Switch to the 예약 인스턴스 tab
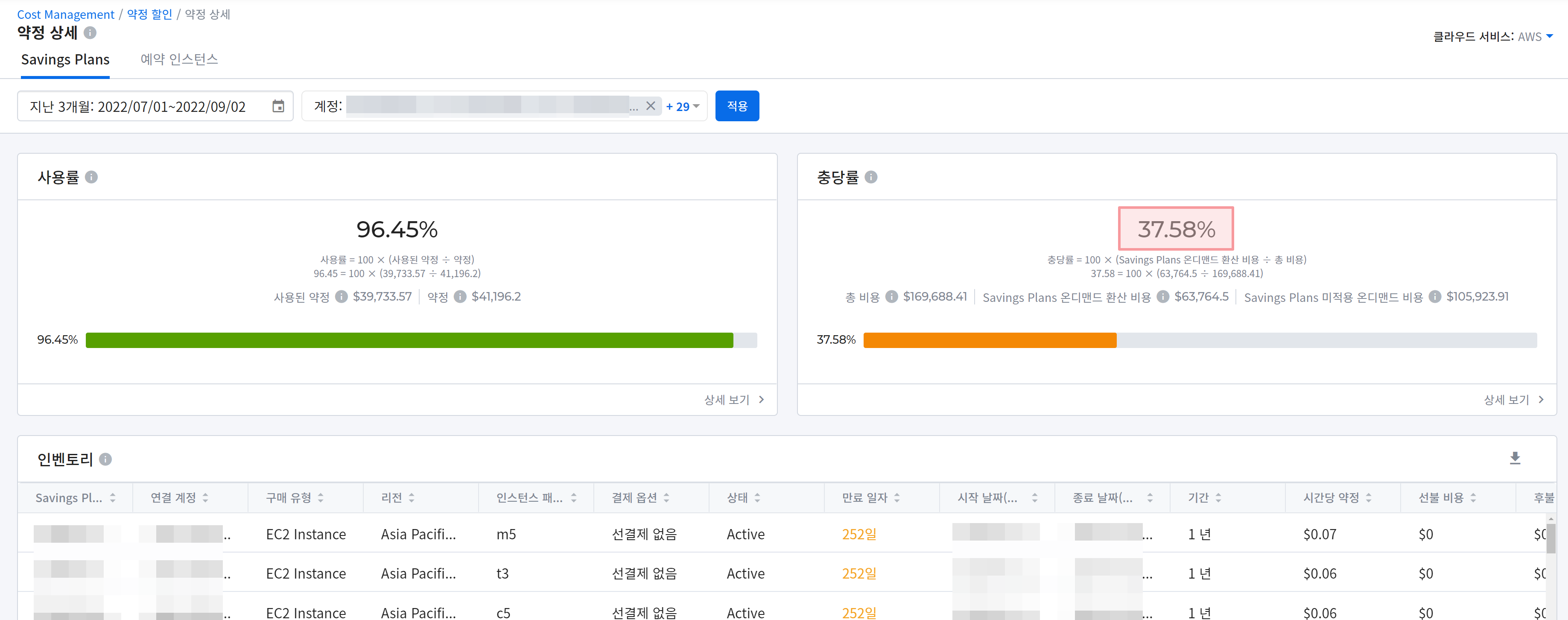The height and width of the screenshot is (620, 1568). pyautogui.click(x=179, y=60)
